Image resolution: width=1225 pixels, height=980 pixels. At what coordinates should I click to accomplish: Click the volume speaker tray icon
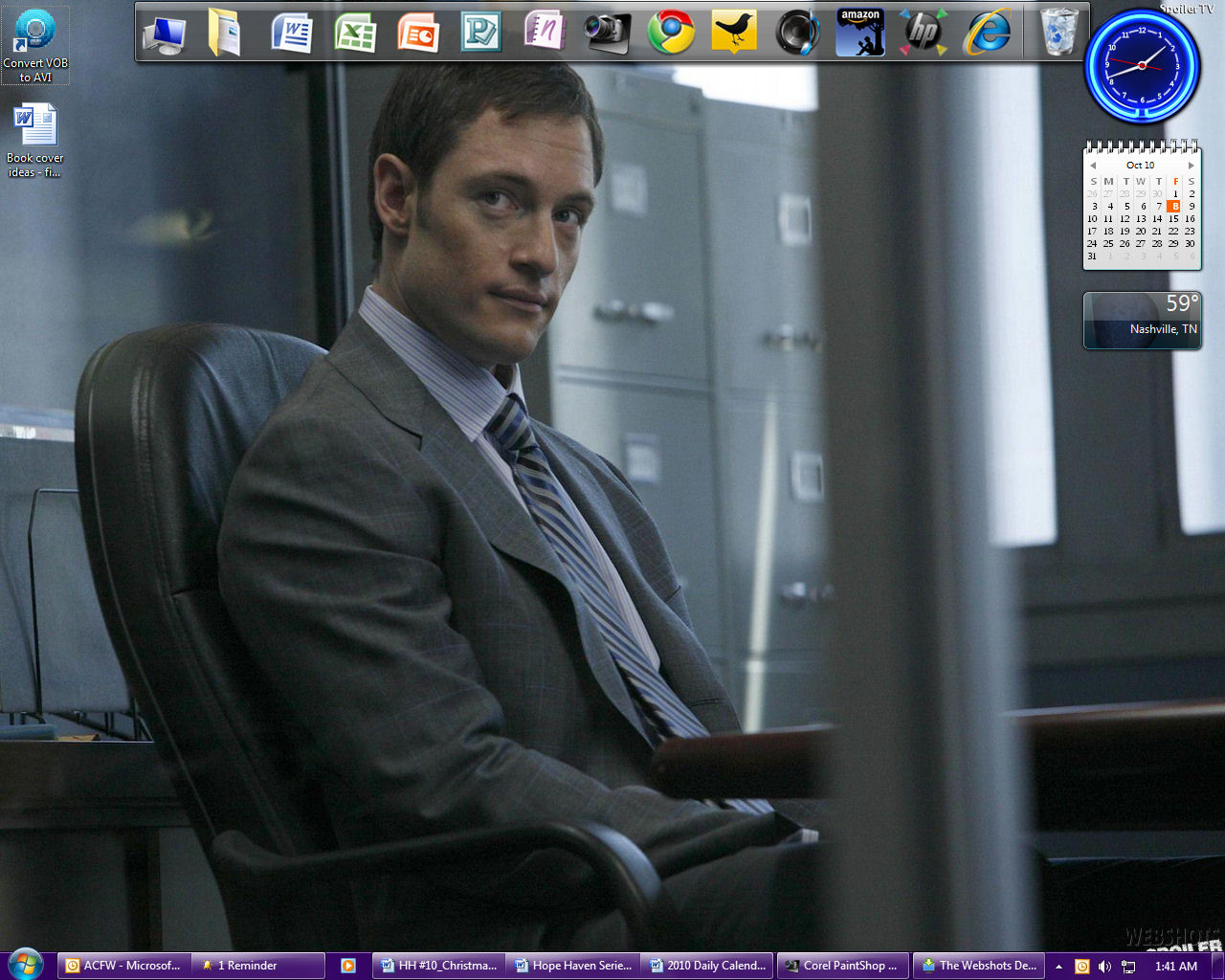1105,967
